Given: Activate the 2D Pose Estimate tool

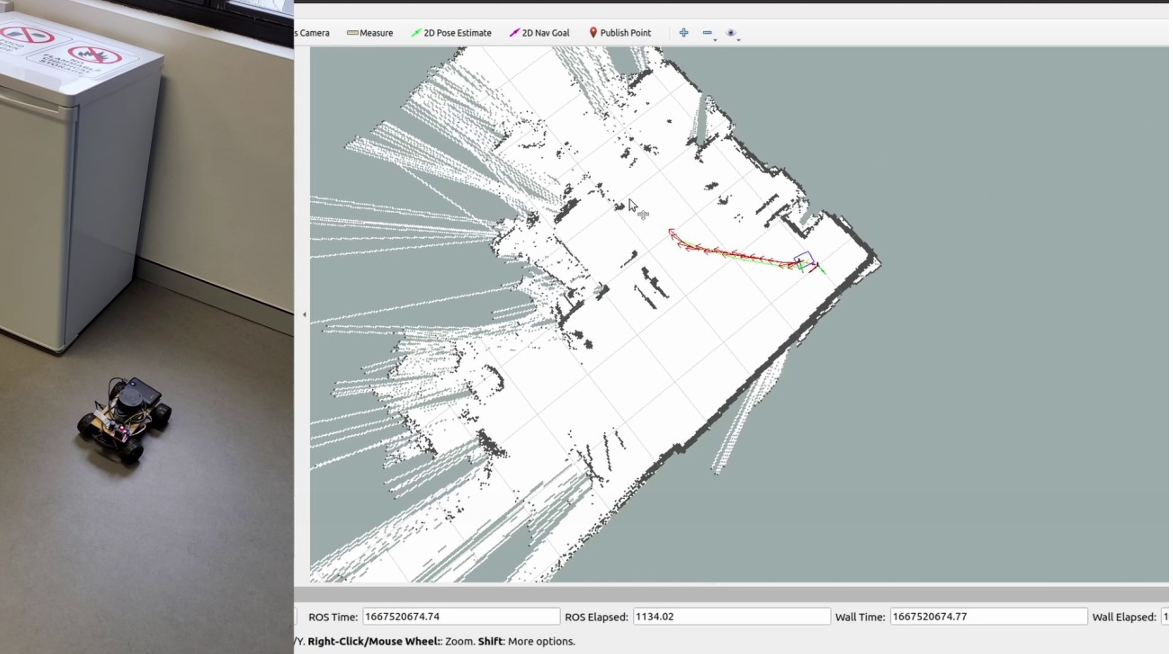Looking at the screenshot, I should [451, 33].
